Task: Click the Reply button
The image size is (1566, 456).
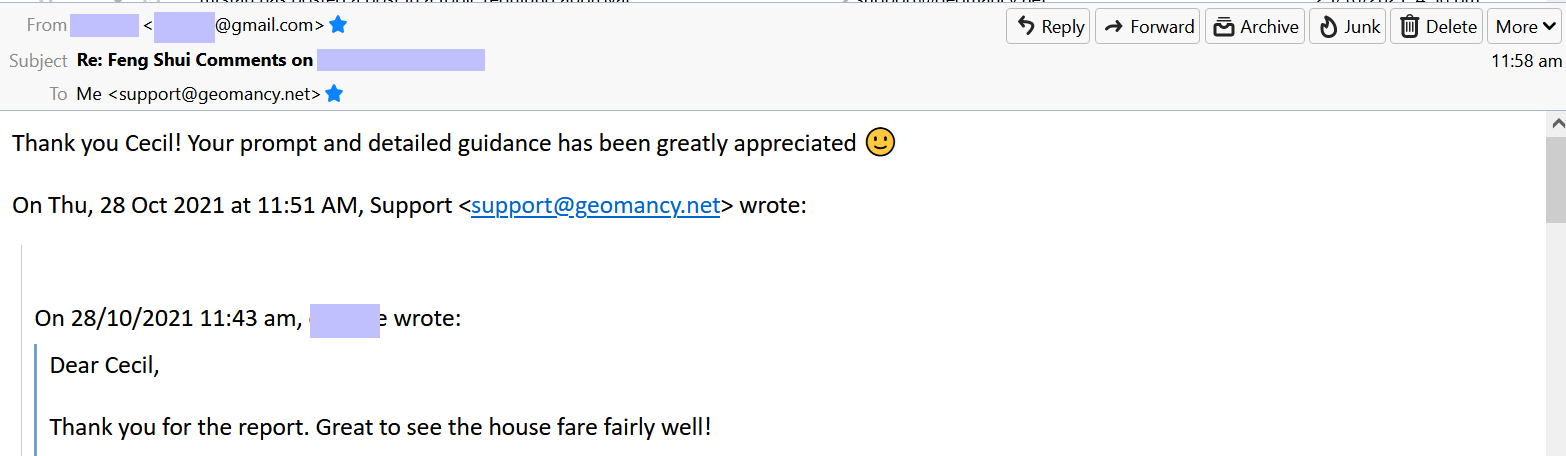Action: click(x=1048, y=27)
